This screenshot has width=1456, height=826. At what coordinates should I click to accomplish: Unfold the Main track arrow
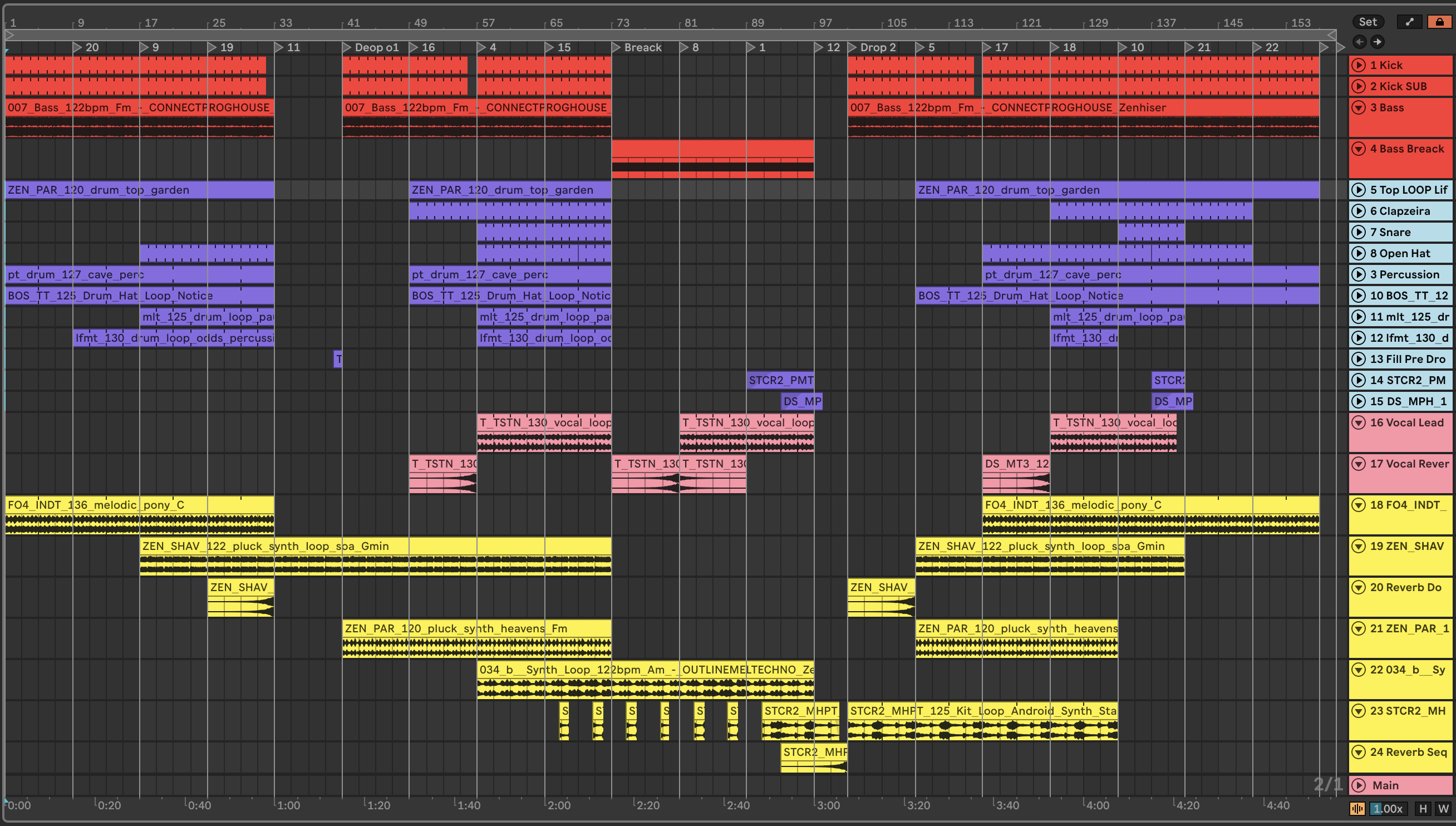click(1359, 785)
